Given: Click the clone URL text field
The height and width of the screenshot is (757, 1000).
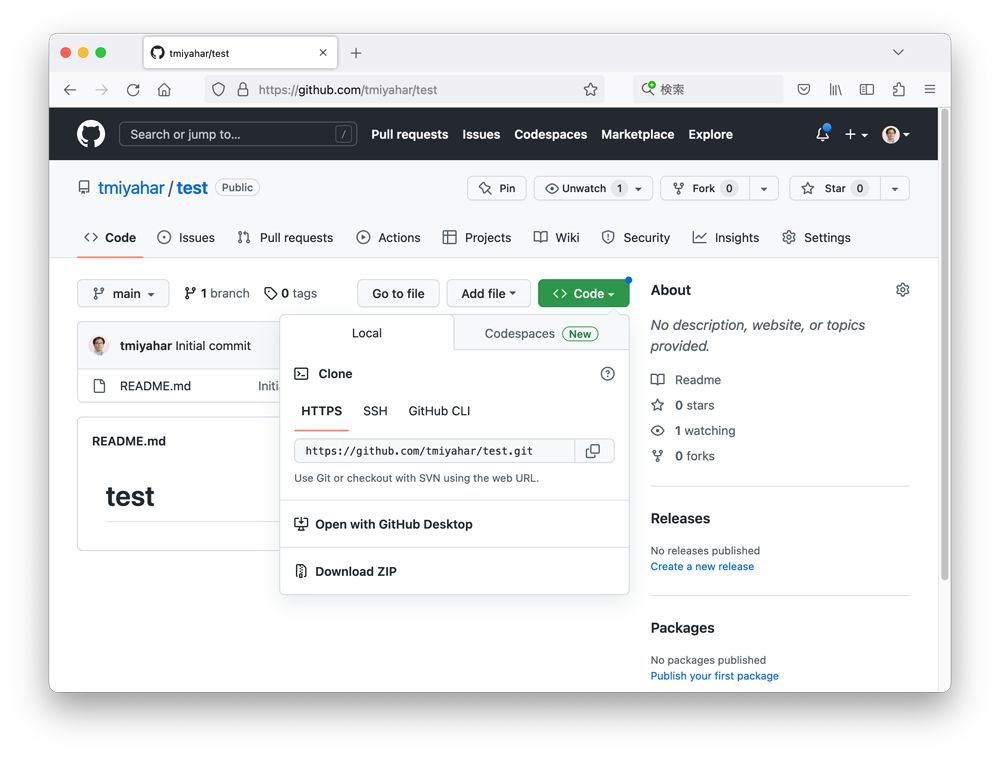Looking at the screenshot, I should pos(434,451).
